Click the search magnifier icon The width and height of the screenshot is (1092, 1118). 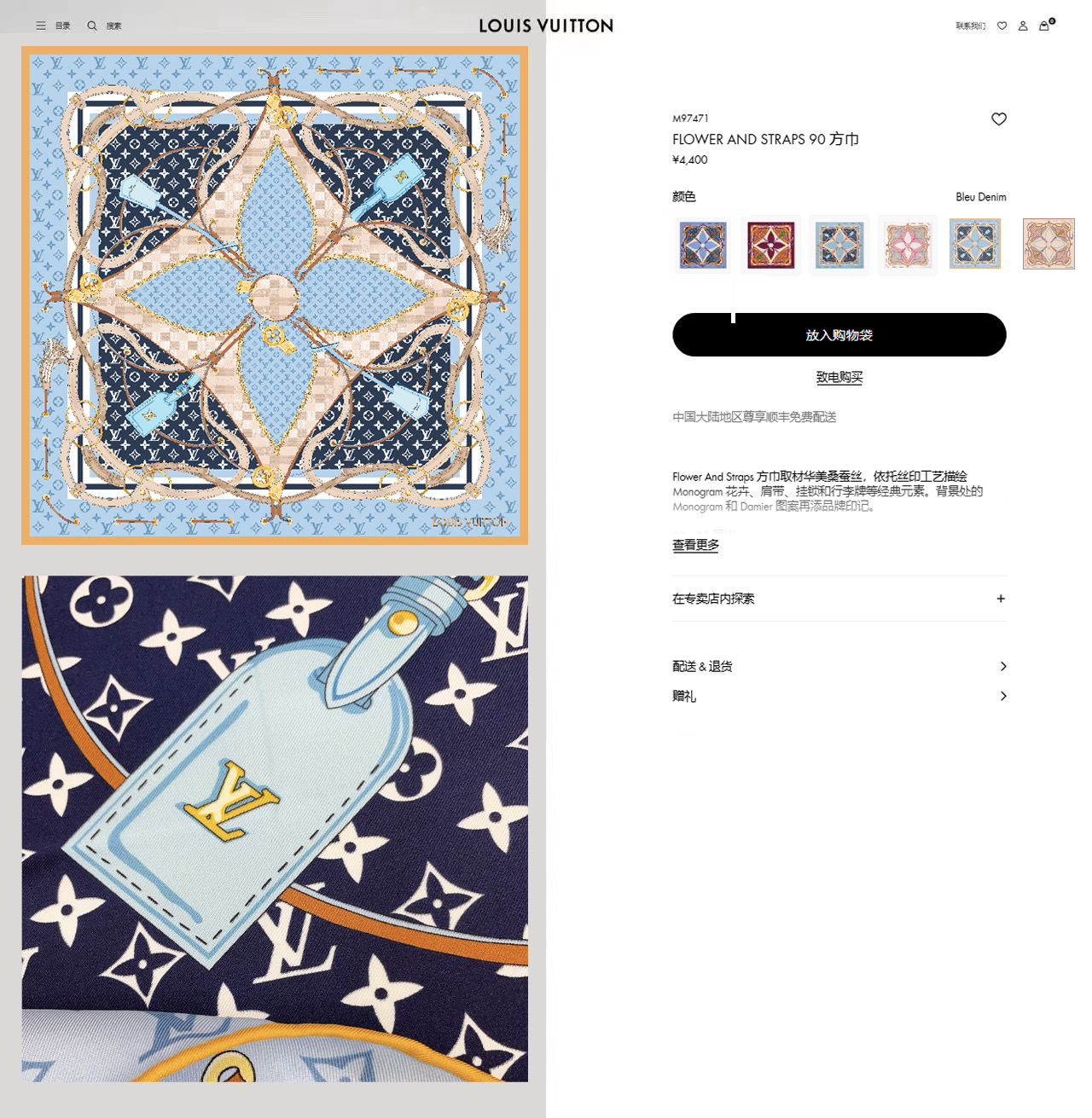pos(92,26)
